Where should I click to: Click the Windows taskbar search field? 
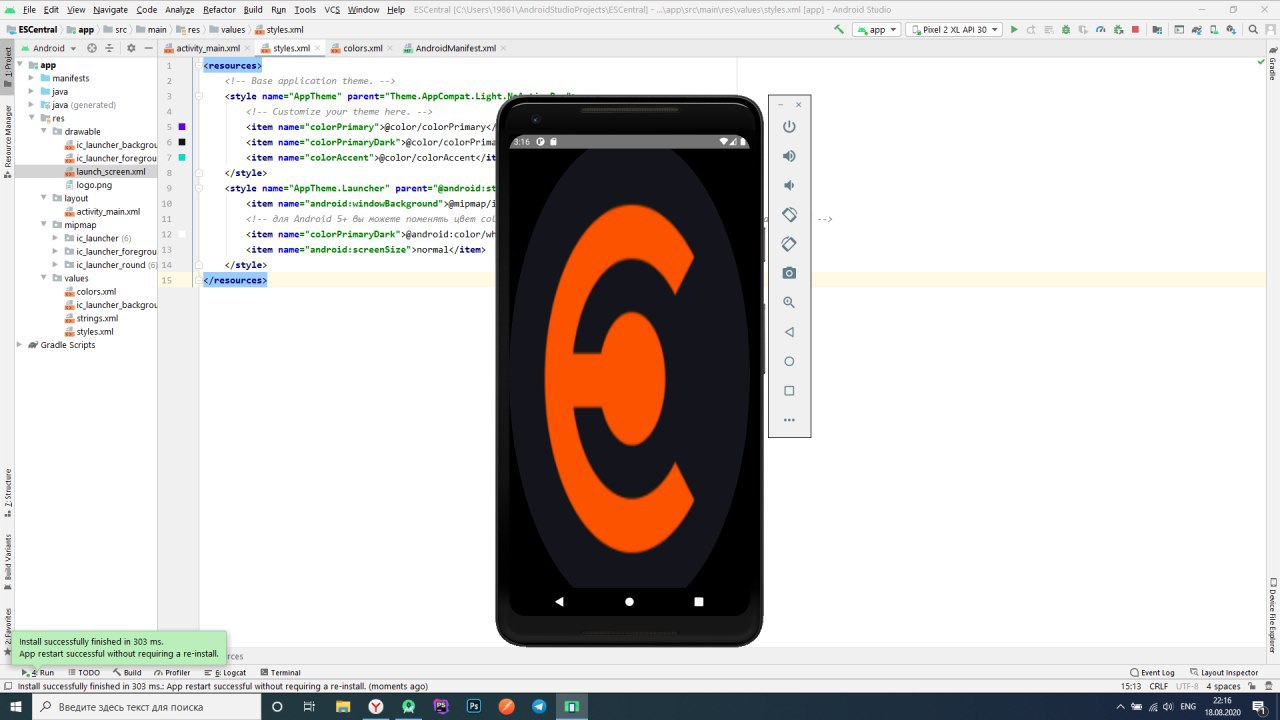click(146, 707)
